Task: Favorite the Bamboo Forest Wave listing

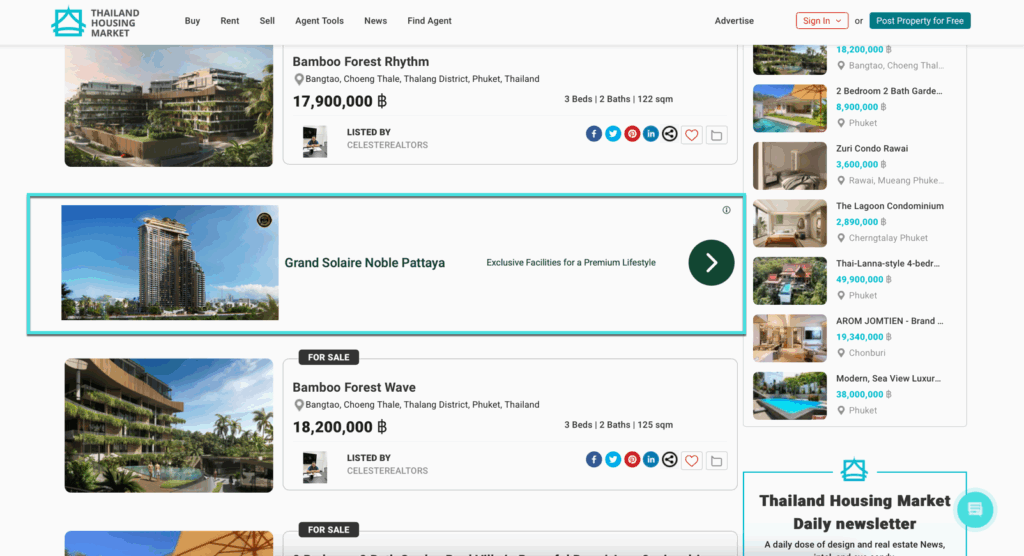Action: tap(692, 461)
